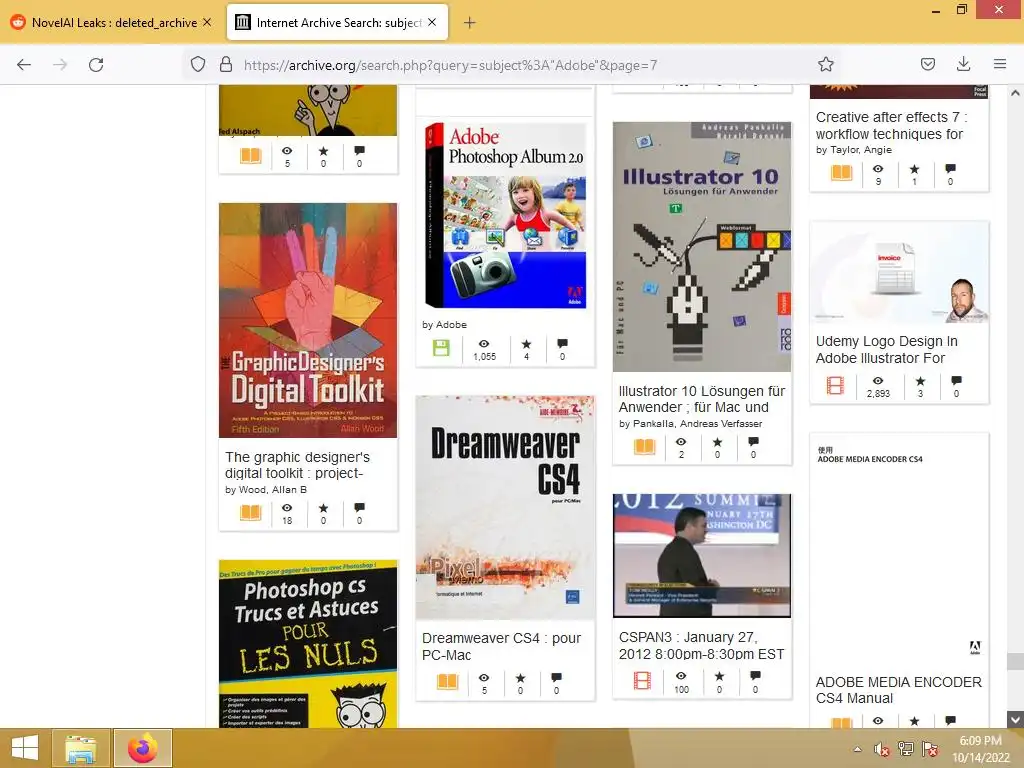Select the Internet Archive Search tab
Screen dimensions: 1024x768
coord(338,23)
